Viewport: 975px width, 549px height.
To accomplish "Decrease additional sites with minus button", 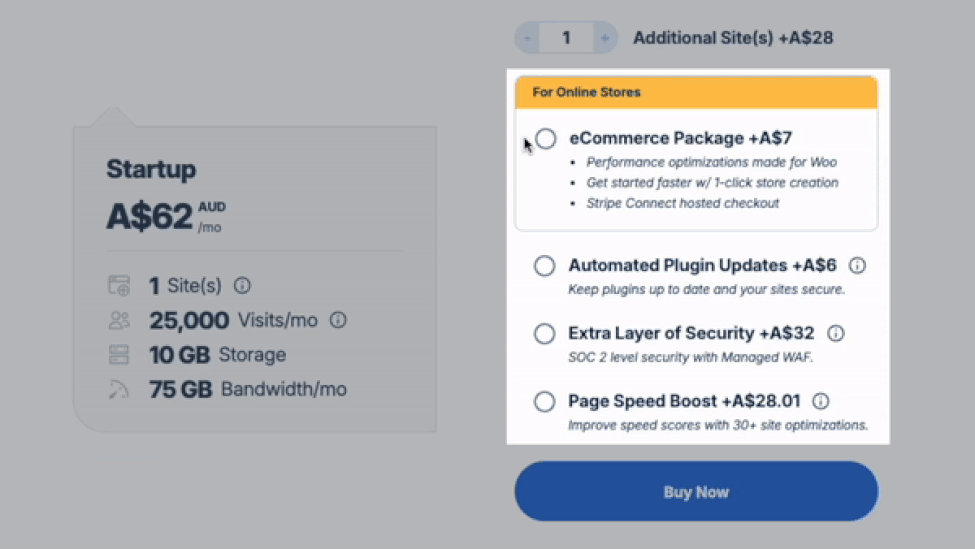I will 528,38.
